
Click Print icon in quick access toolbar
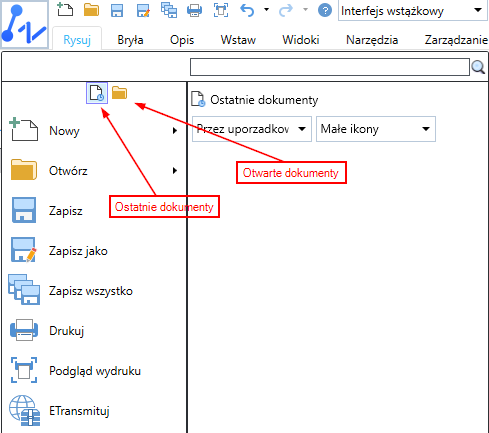click(x=194, y=10)
